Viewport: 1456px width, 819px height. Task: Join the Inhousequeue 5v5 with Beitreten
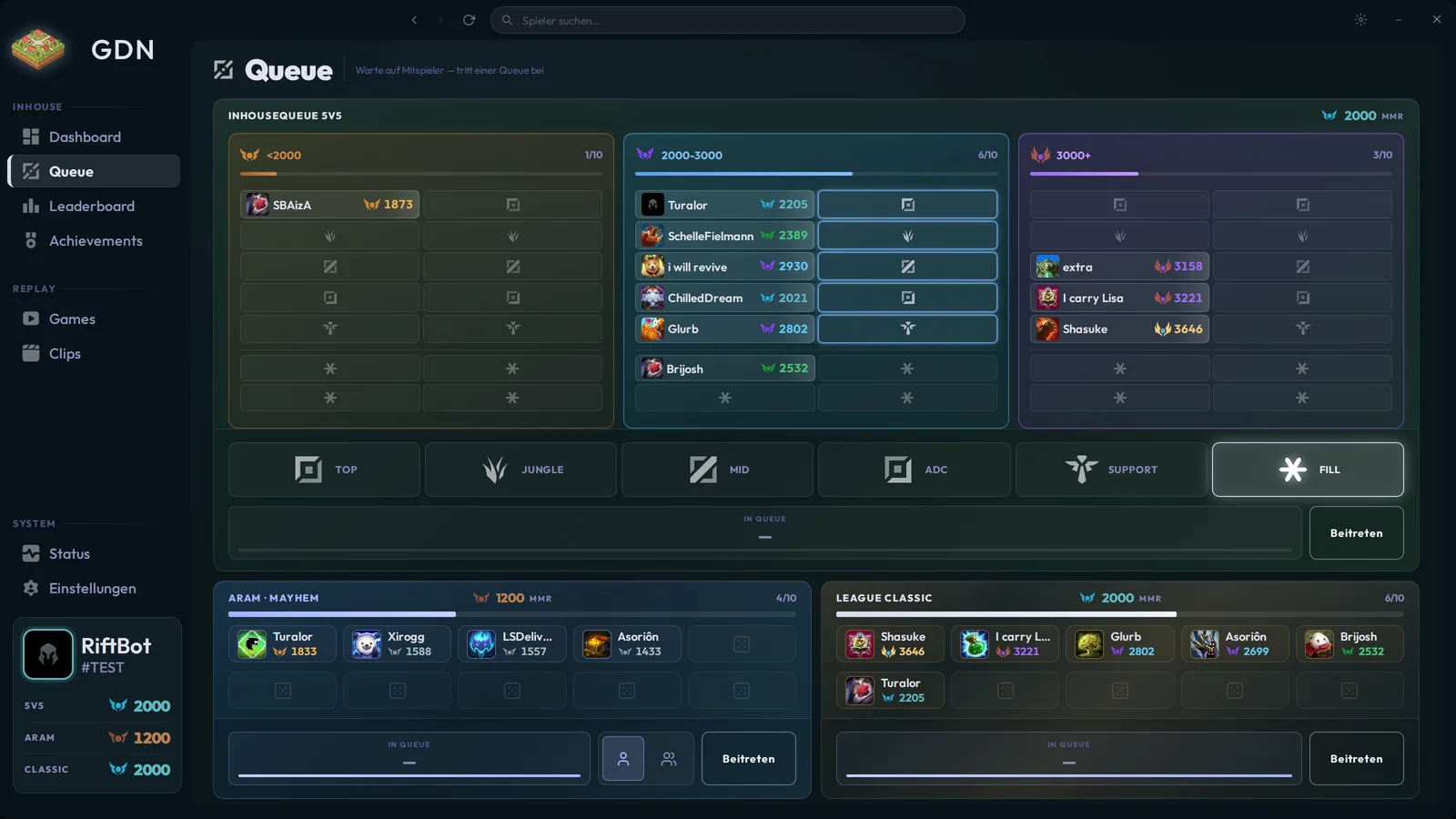tap(1356, 533)
